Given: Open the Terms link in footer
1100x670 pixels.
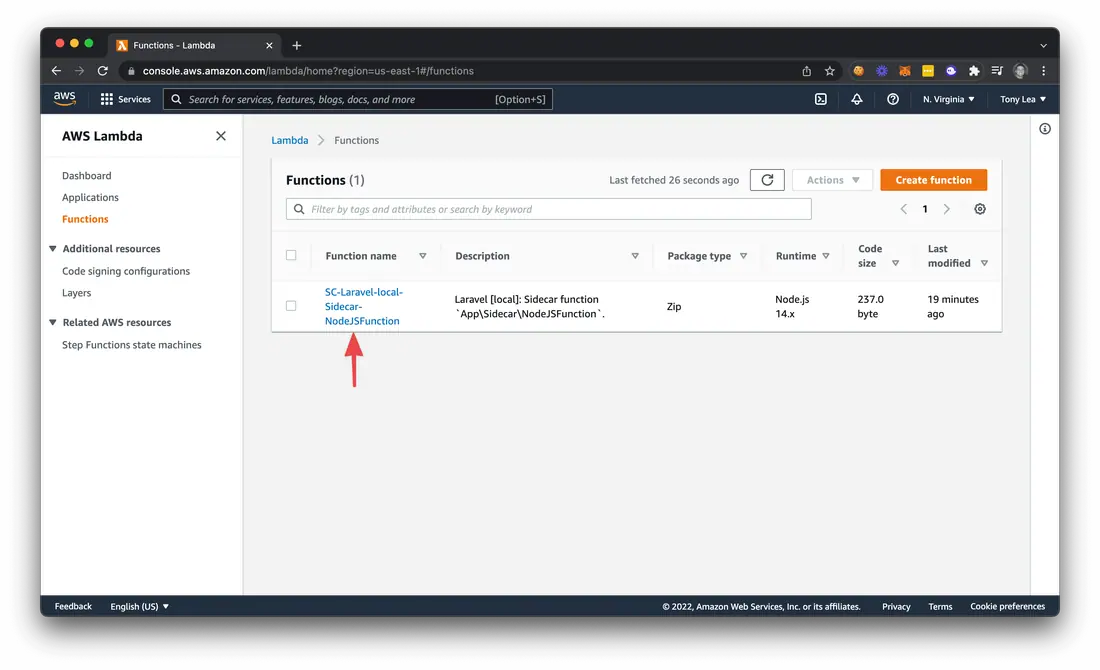Looking at the screenshot, I should (940, 606).
